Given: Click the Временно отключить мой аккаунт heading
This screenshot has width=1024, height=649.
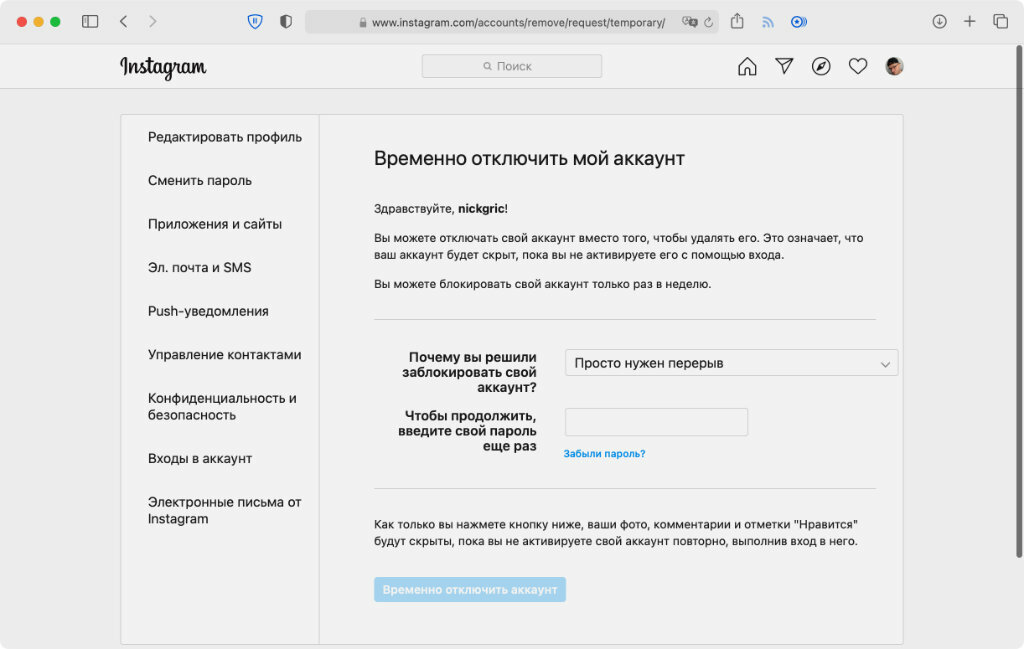Looking at the screenshot, I should click(x=529, y=159).
